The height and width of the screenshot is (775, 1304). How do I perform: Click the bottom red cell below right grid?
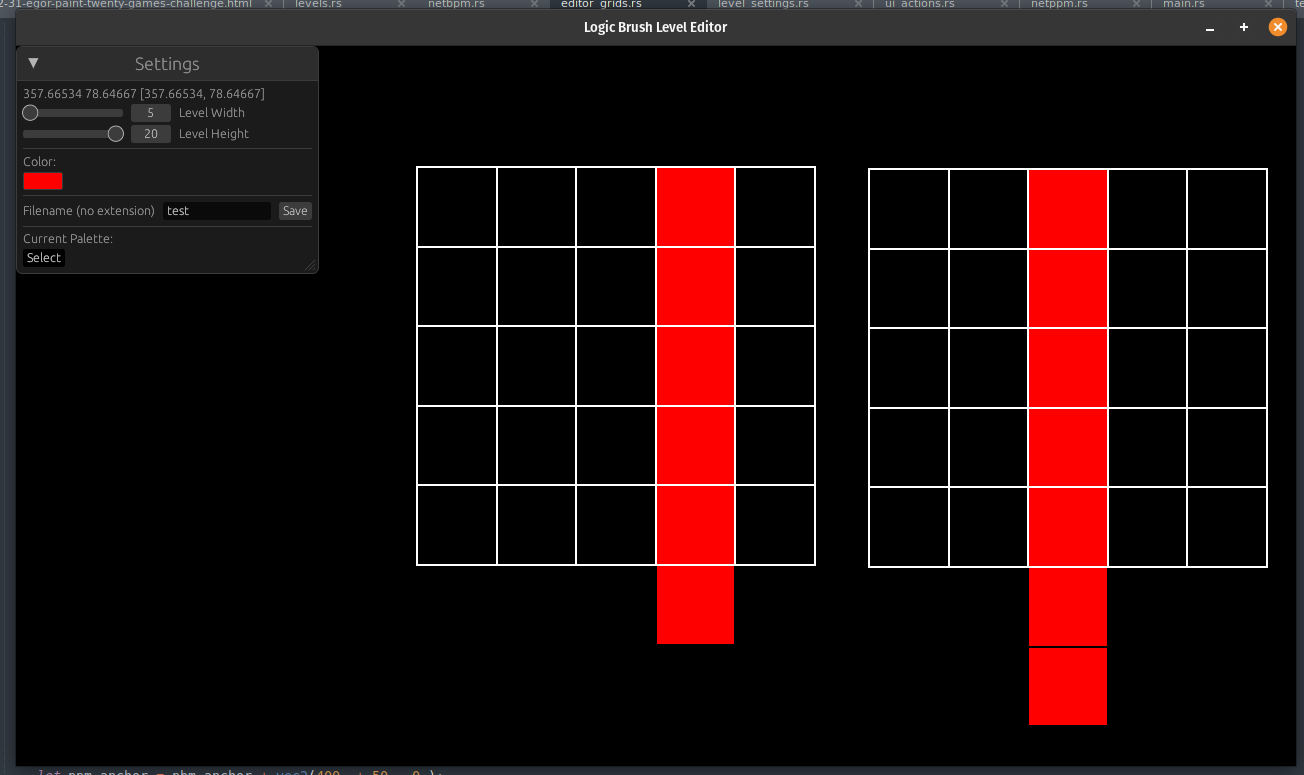point(1068,686)
